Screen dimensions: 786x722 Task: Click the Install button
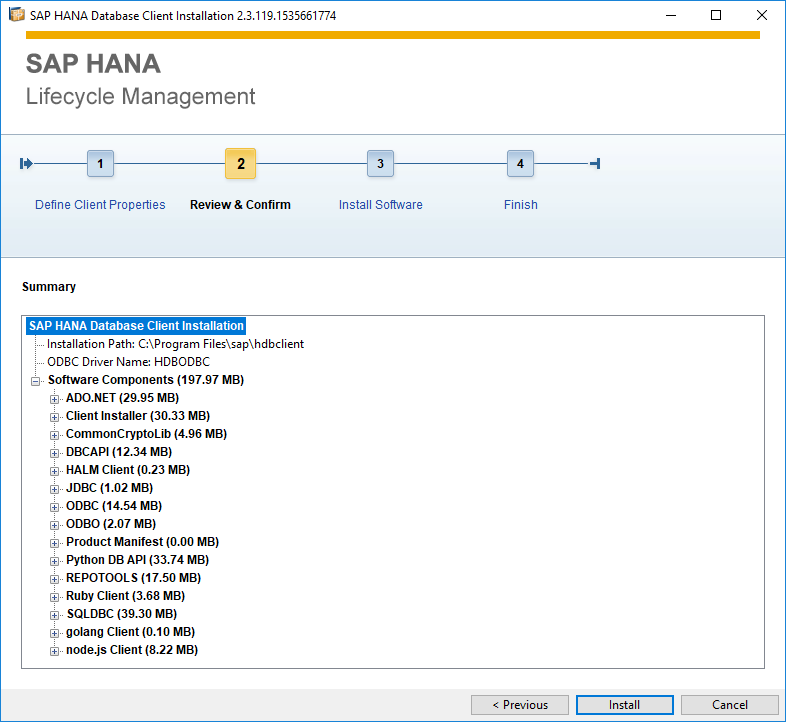pyautogui.click(x=624, y=705)
